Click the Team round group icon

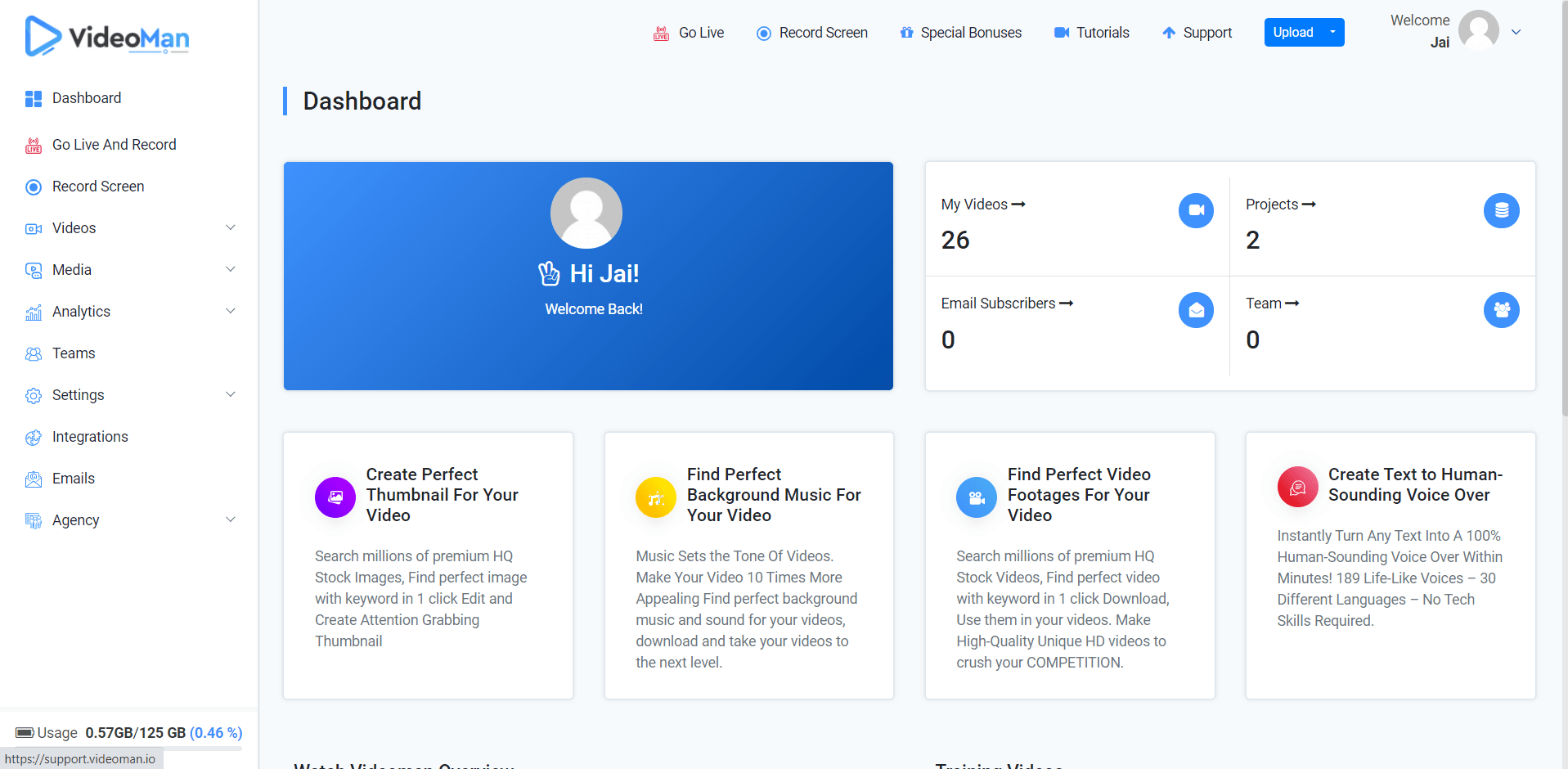point(1502,310)
